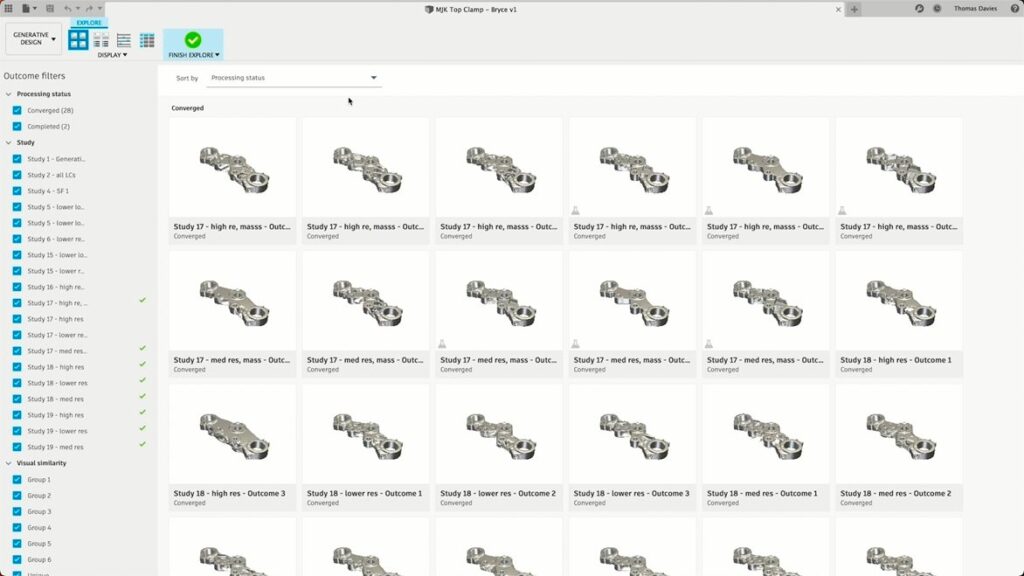Screen dimensions: 1024x576
Task: Select the list view display icon
Action: tap(124, 39)
